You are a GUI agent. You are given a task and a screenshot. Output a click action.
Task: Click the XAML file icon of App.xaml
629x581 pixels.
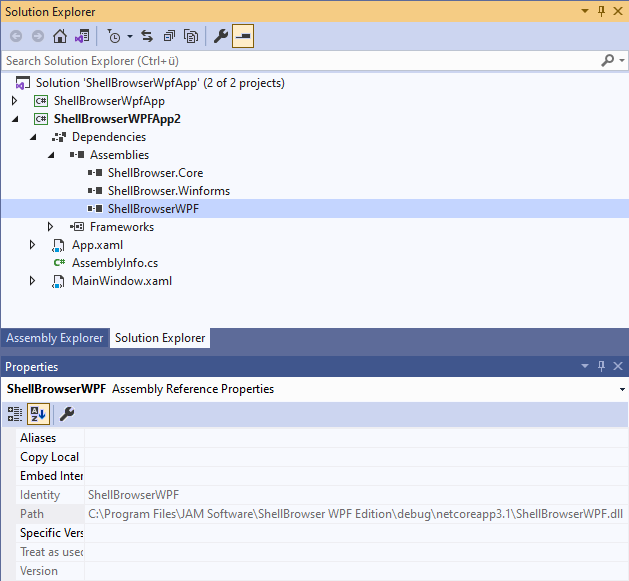[x=58, y=245]
